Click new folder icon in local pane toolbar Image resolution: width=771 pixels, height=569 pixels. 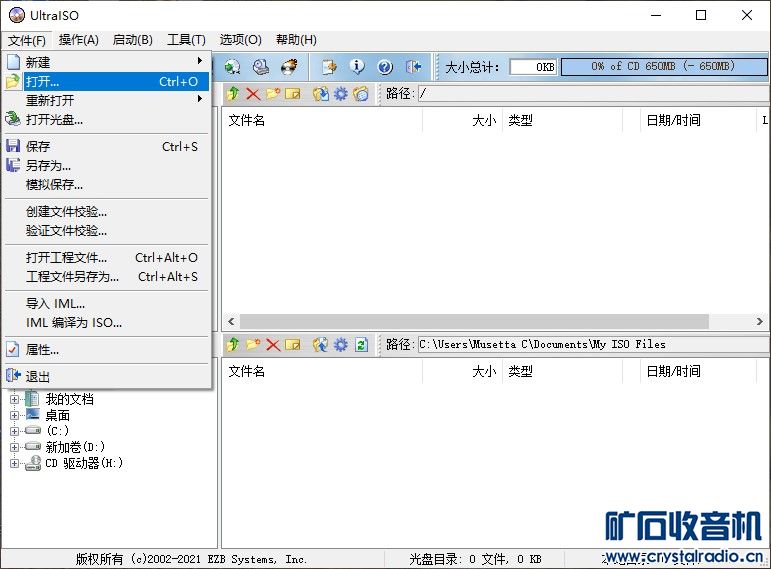point(253,344)
